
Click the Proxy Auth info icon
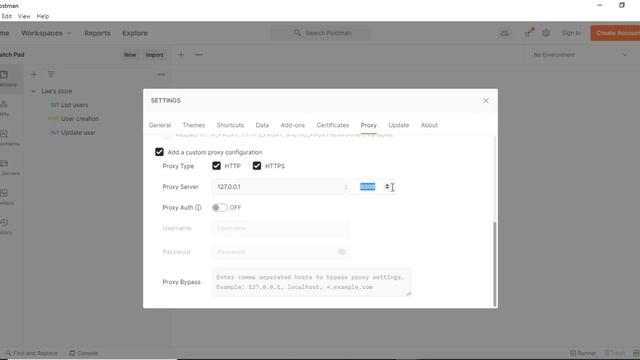point(198,208)
